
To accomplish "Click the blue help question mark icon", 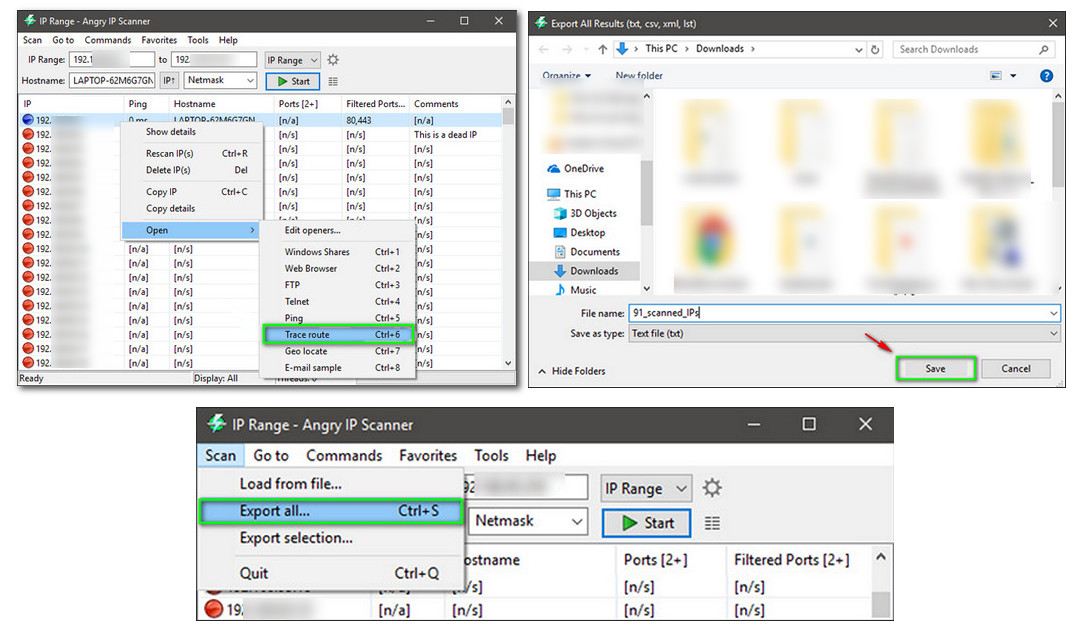I will 1046,76.
